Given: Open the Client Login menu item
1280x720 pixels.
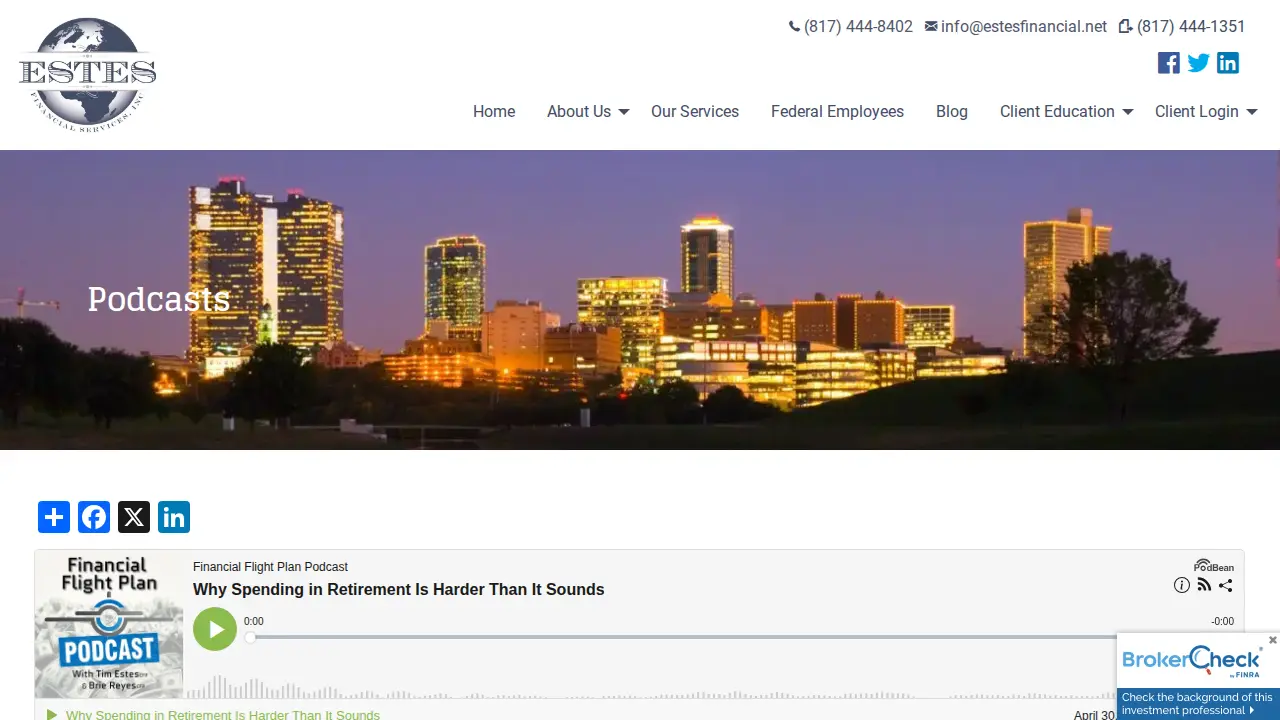Looking at the screenshot, I should coord(1197,112).
